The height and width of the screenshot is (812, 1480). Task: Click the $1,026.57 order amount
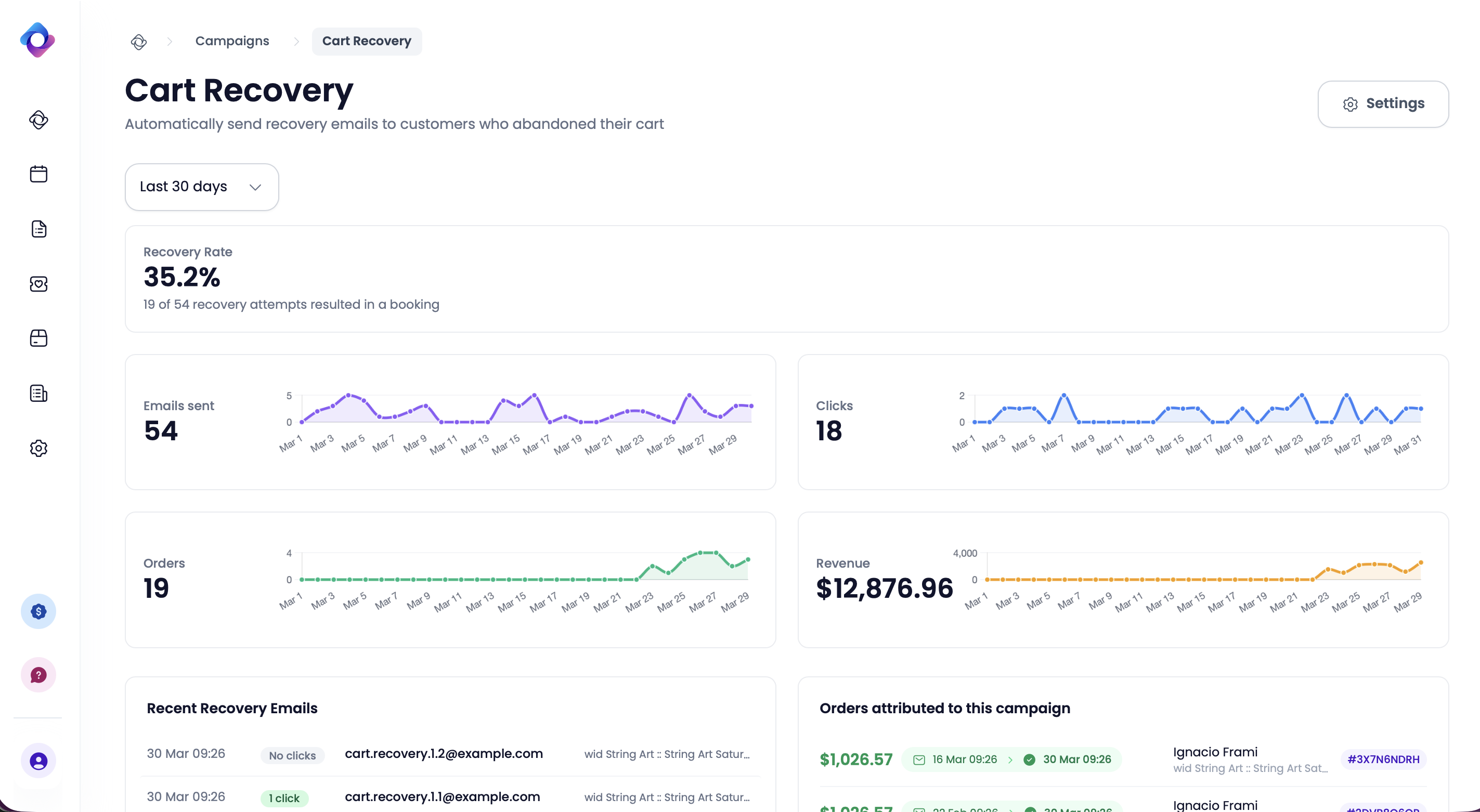pyautogui.click(x=855, y=759)
